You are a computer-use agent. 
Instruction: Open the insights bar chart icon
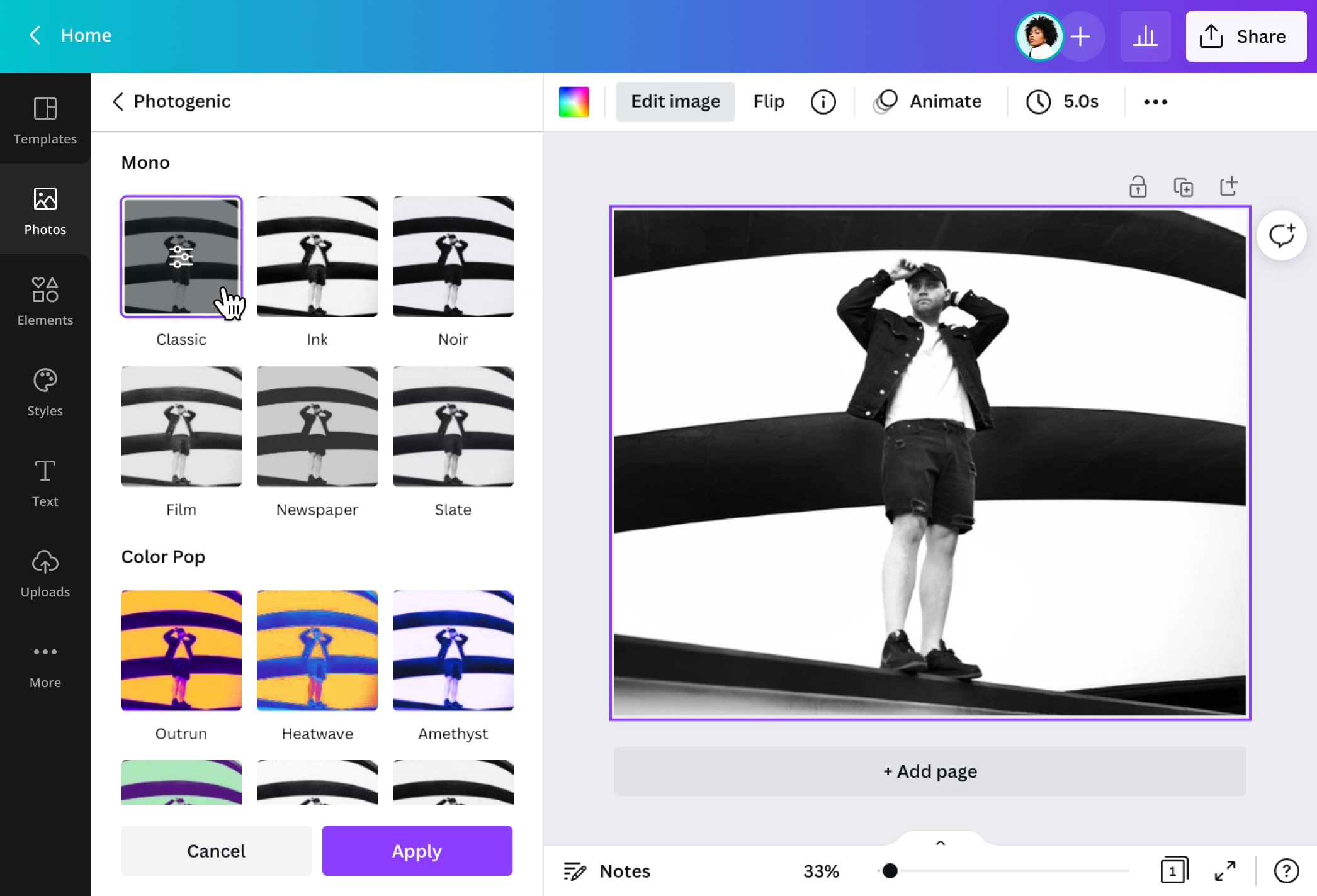click(x=1145, y=36)
